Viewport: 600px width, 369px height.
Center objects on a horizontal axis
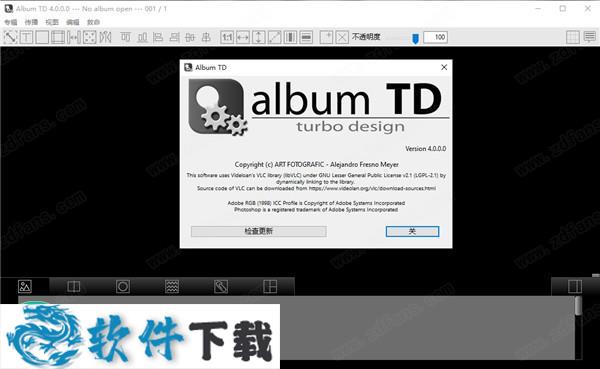tap(190, 37)
